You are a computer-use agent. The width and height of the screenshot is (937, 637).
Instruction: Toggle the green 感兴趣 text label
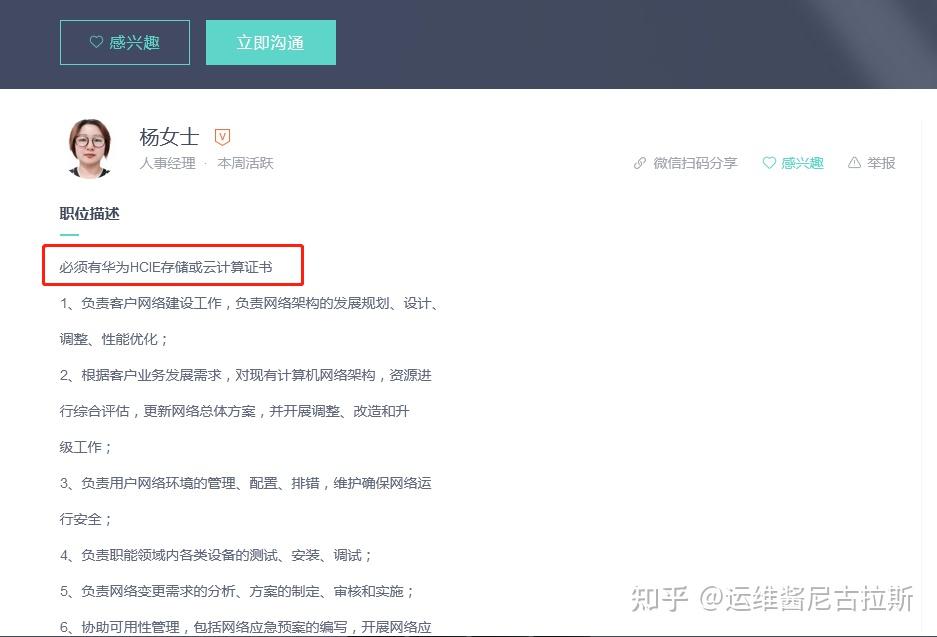point(802,163)
